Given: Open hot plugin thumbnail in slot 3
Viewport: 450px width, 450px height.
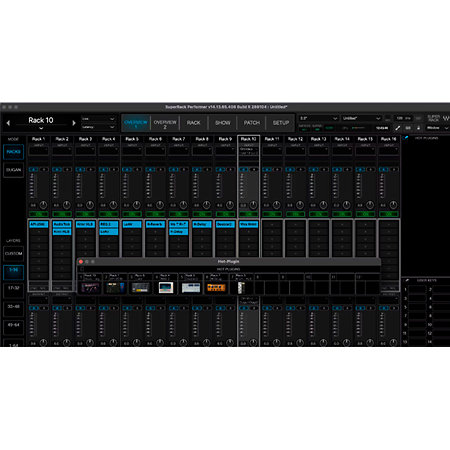Looking at the screenshot, I should pos(140,288).
